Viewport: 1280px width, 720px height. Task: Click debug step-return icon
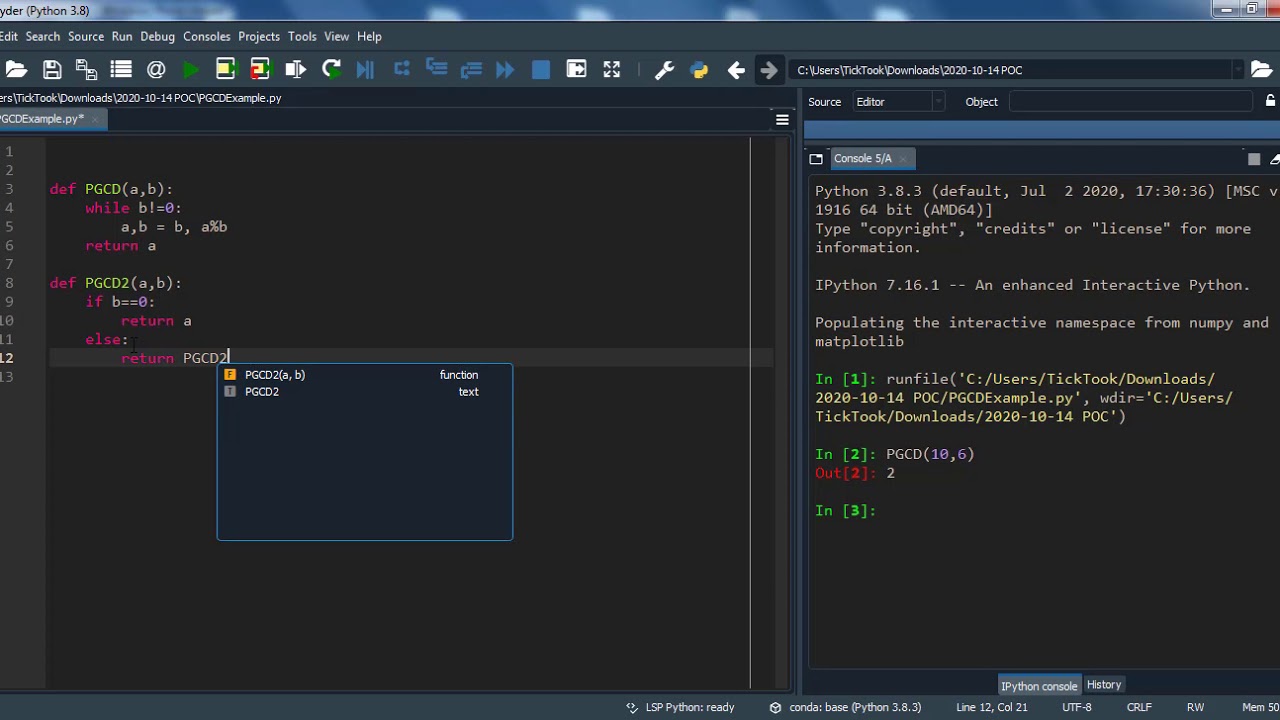click(x=471, y=69)
